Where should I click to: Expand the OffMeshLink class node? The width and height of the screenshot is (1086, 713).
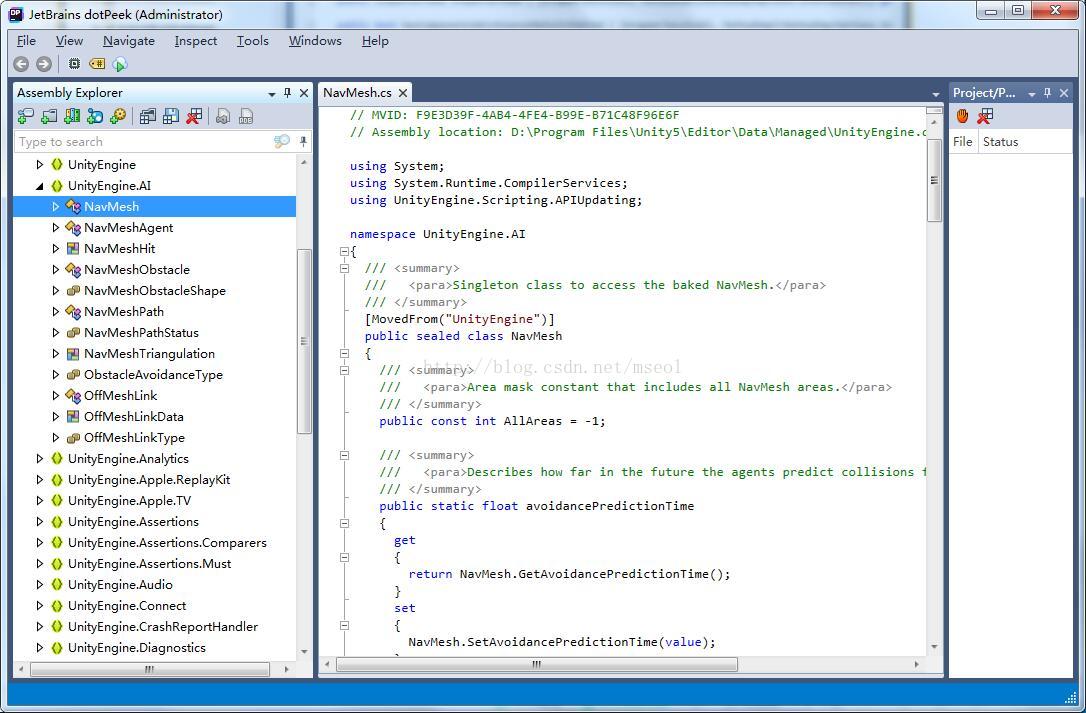click(x=55, y=396)
